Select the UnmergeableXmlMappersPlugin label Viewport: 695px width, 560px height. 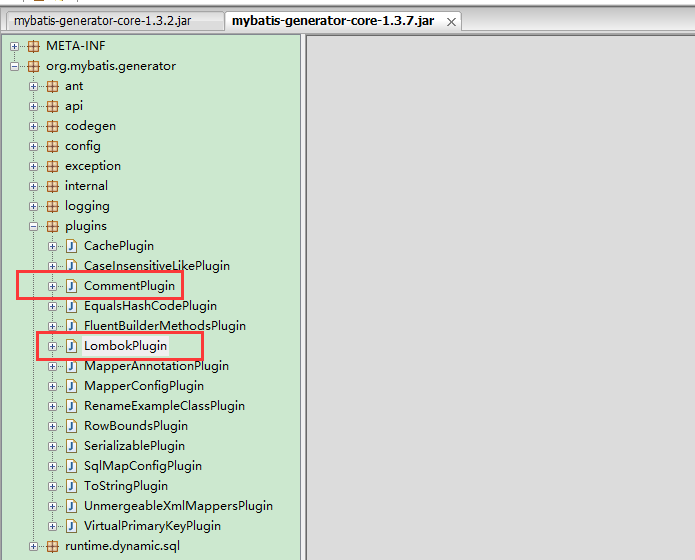[x=178, y=506]
